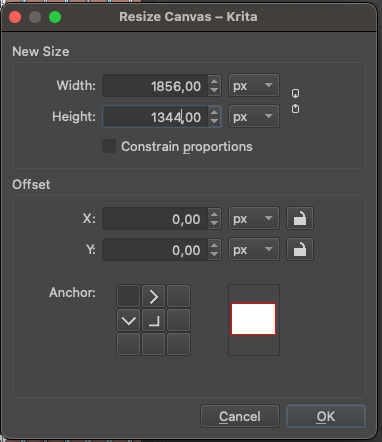Toggle the X offset lock icon
This screenshot has width=382, height=442.
click(x=300, y=219)
